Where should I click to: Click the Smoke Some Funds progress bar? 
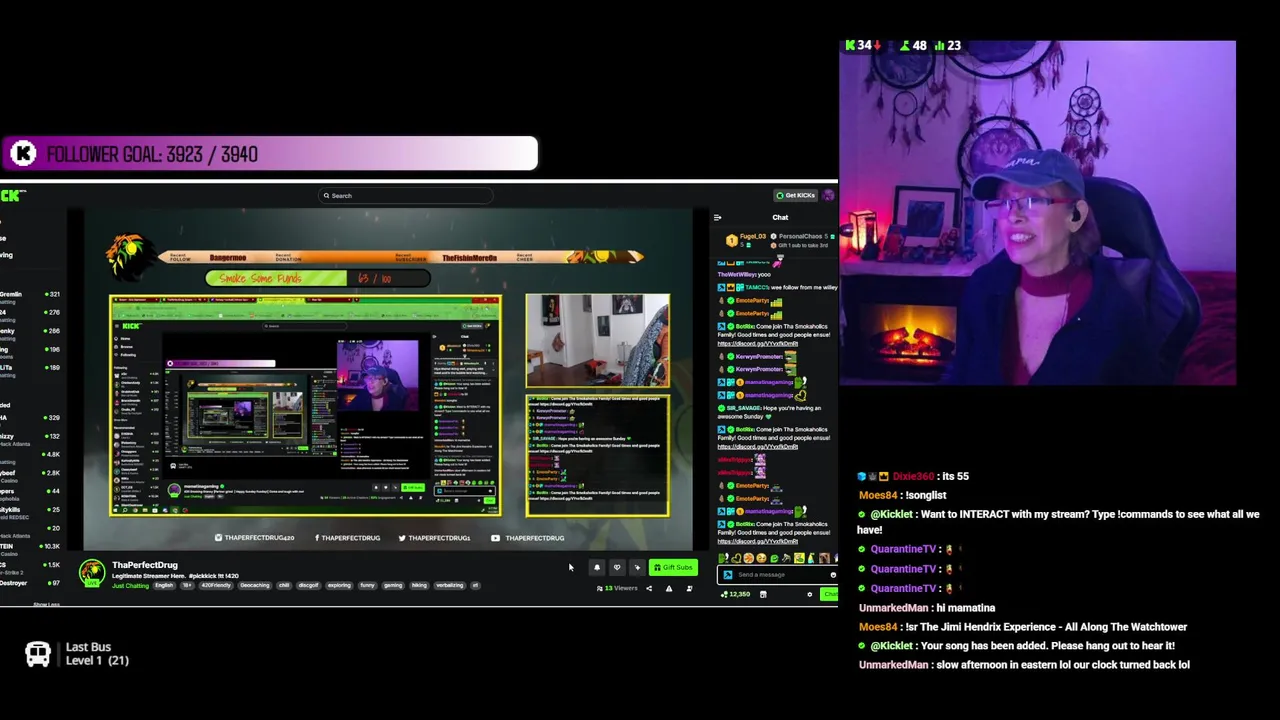click(x=318, y=278)
